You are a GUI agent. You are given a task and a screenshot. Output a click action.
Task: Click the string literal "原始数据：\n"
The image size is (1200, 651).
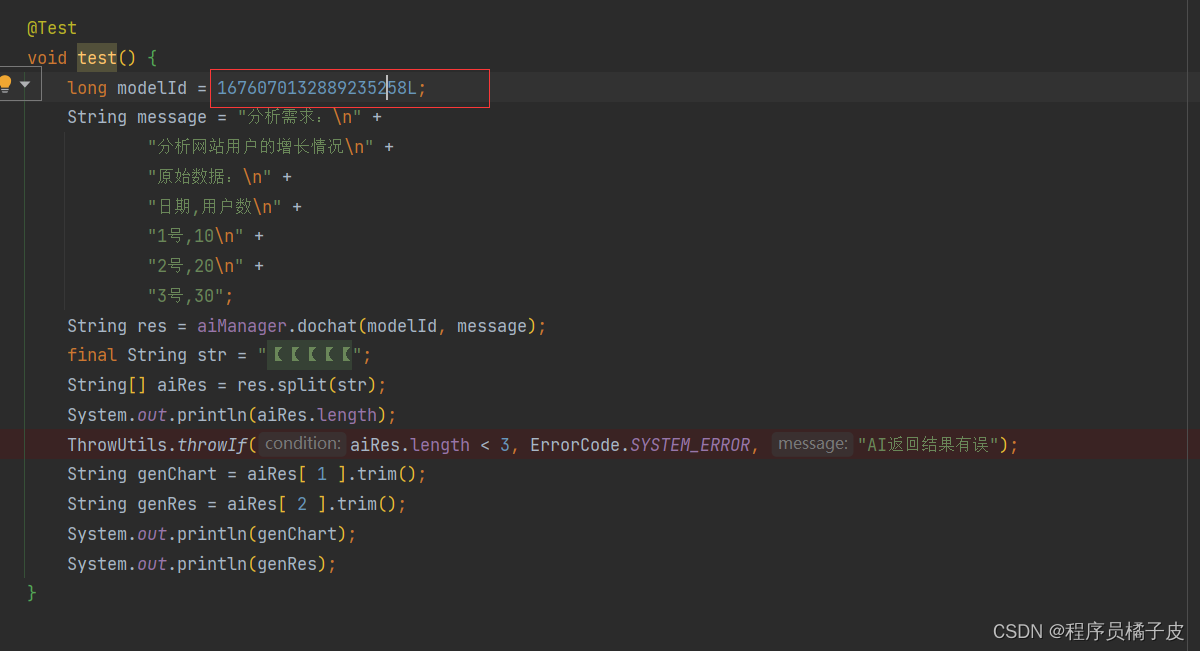210,177
